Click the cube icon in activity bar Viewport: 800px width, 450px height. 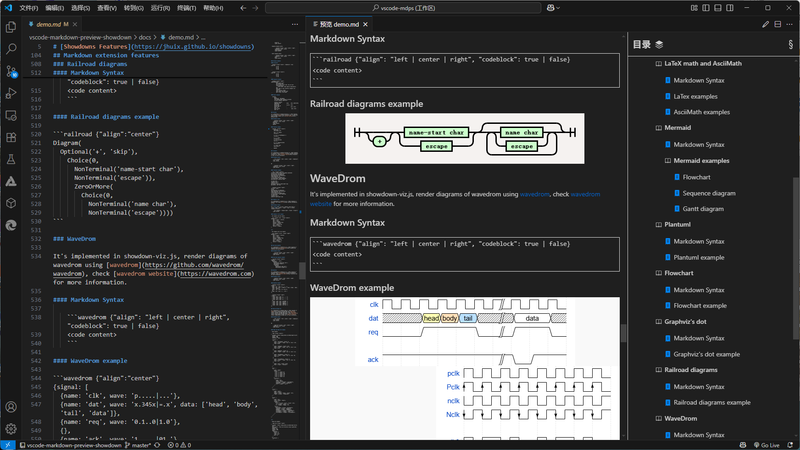pos(11,203)
